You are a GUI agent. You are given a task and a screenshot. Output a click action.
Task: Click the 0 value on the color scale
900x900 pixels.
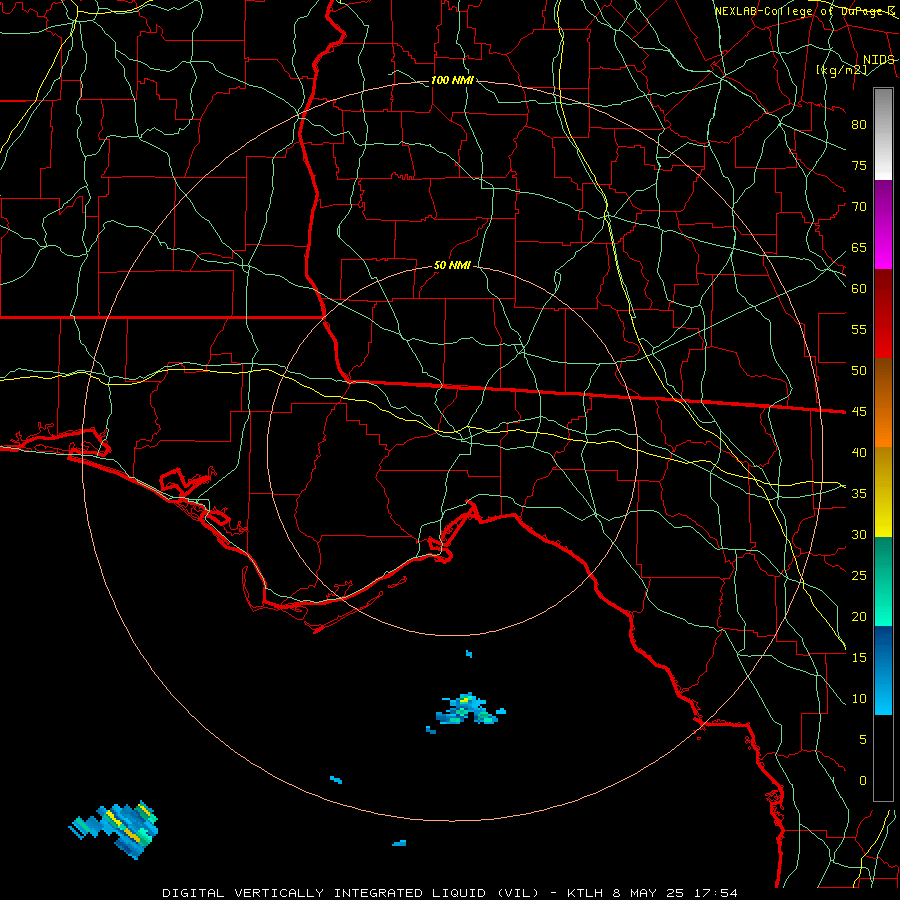[x=863, y=781]
